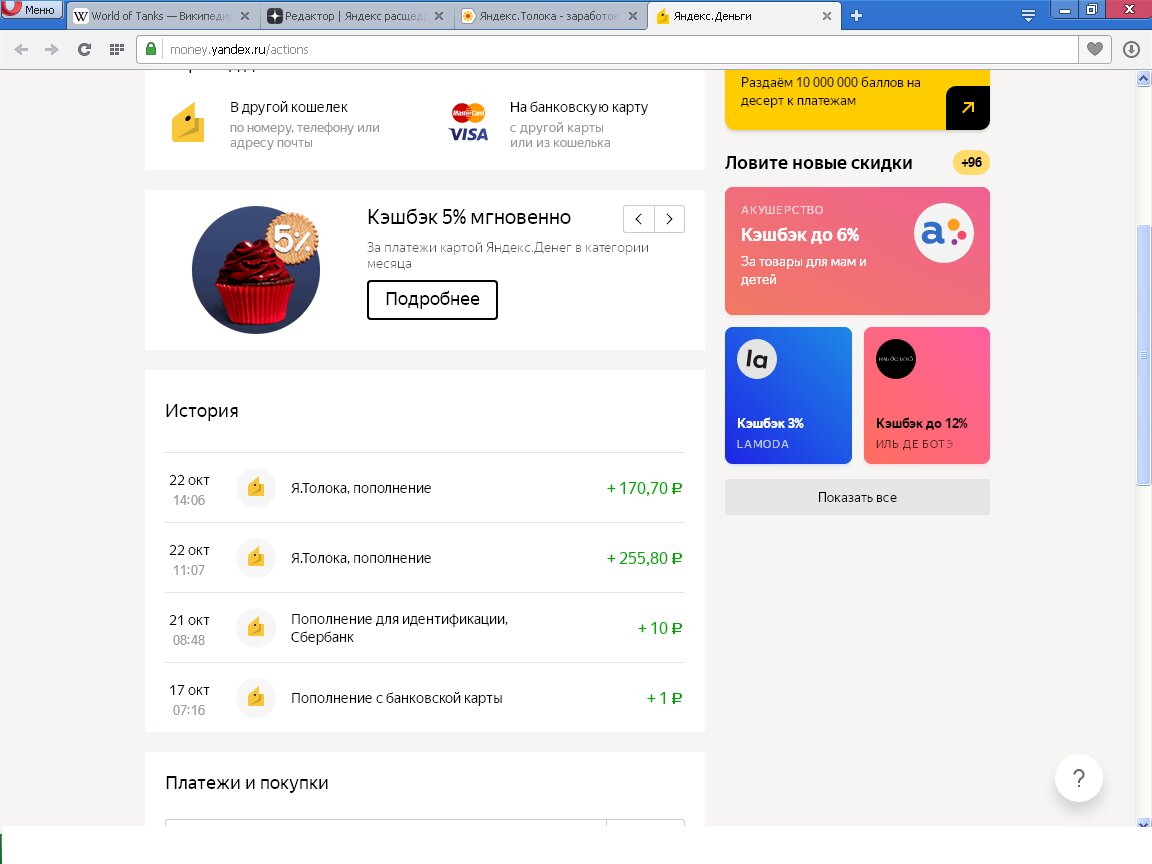Go back with the back arrow

(x=21, y=49)
